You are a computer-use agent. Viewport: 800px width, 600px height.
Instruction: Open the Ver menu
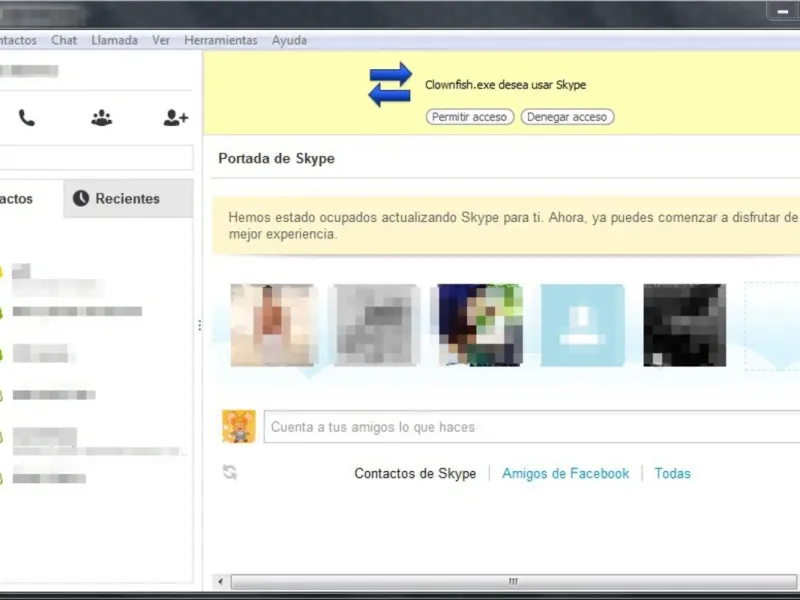(x=161, y=40)
